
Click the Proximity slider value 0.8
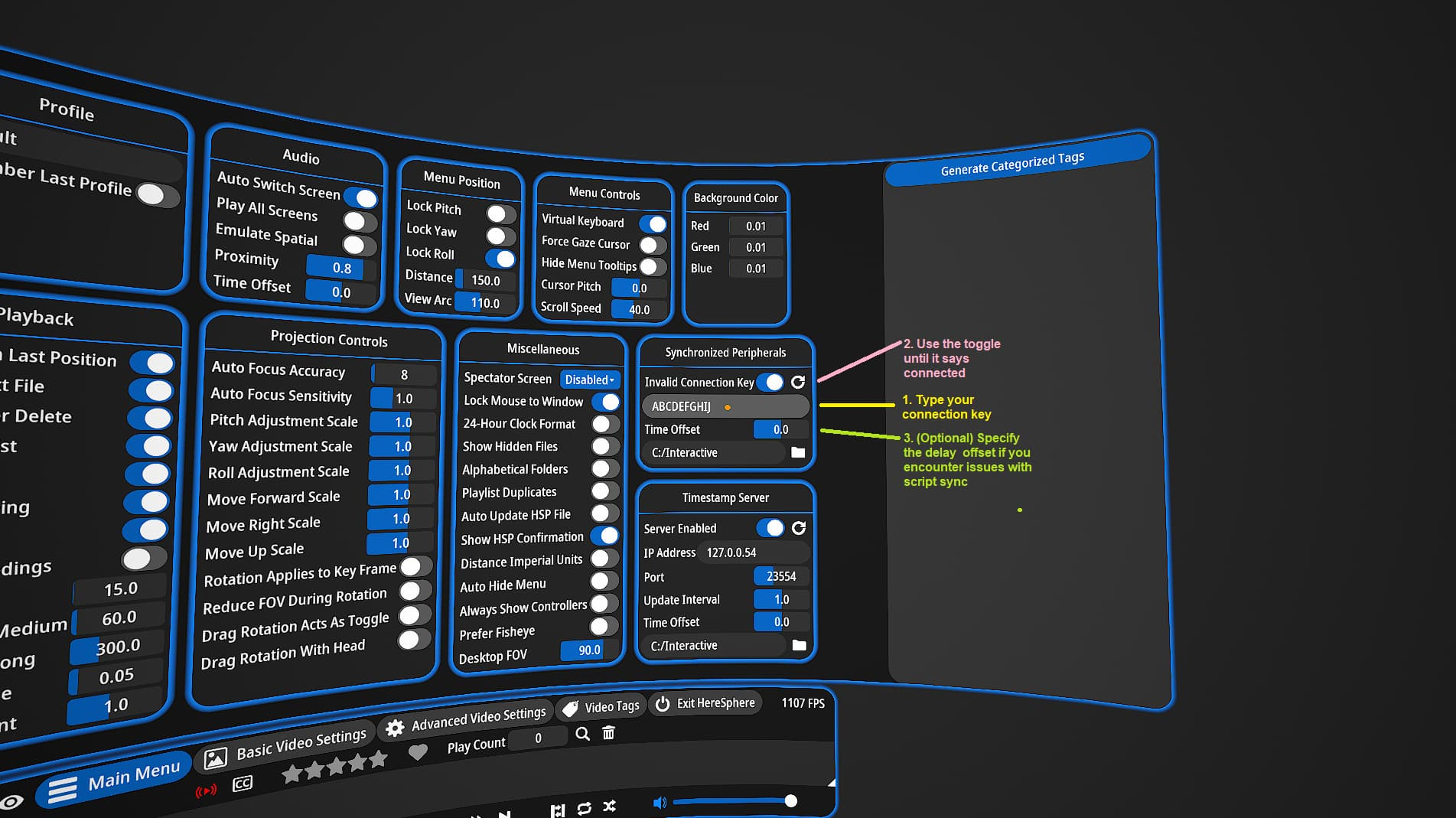(x=341, y=268)
